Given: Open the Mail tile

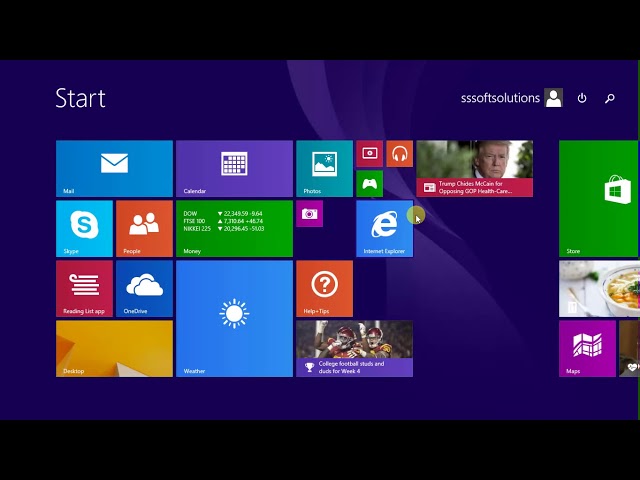Looking at the screenshot, I should click(x=114, y=169).
